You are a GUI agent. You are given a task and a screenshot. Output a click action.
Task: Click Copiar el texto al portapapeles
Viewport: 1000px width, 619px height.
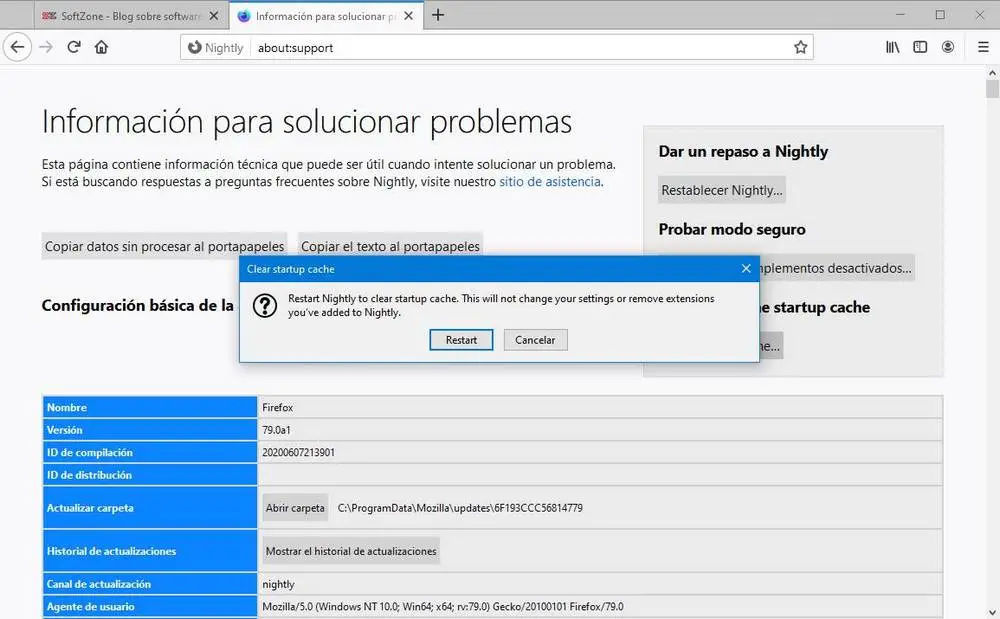click(x=390, y=246)
